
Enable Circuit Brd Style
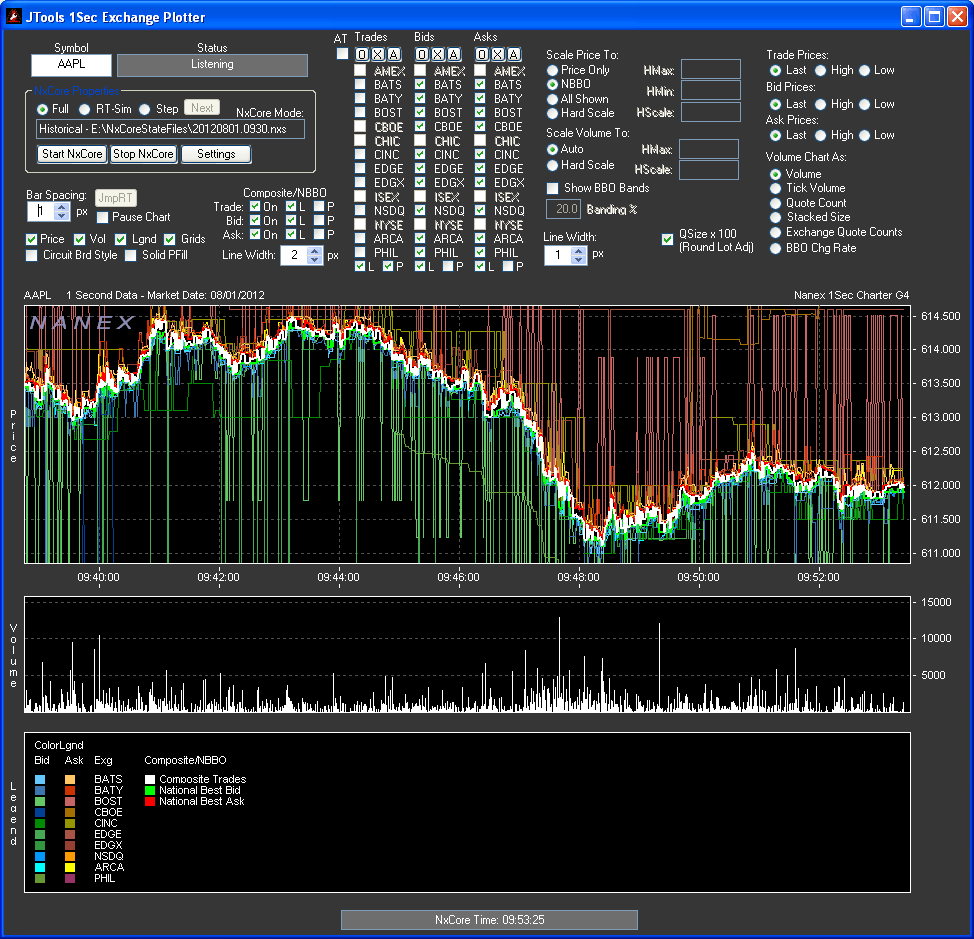[x=32, y=255]
